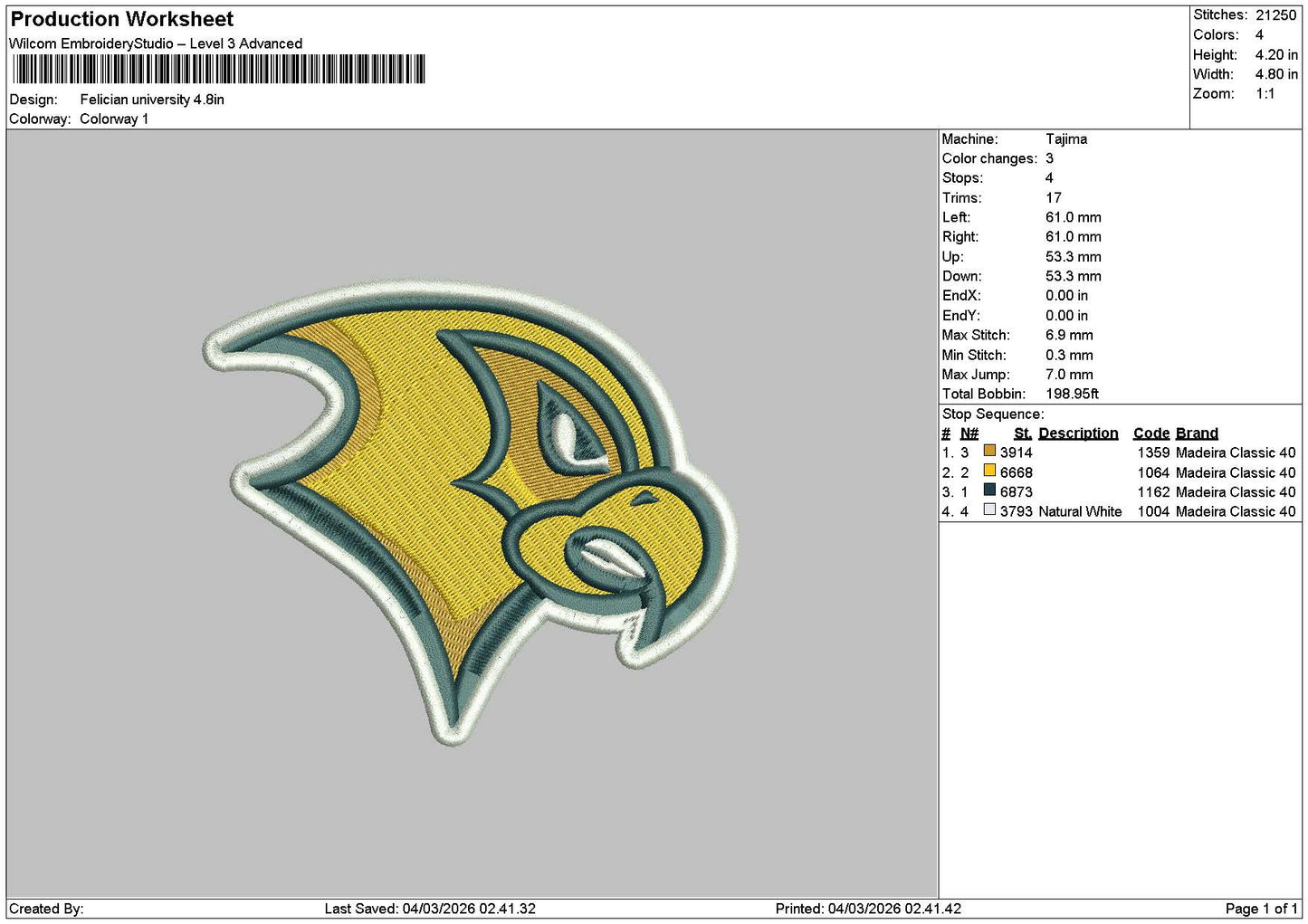Click the Brand column header
This screenshot has height=924, width=1308.
tap(1197, 433)
